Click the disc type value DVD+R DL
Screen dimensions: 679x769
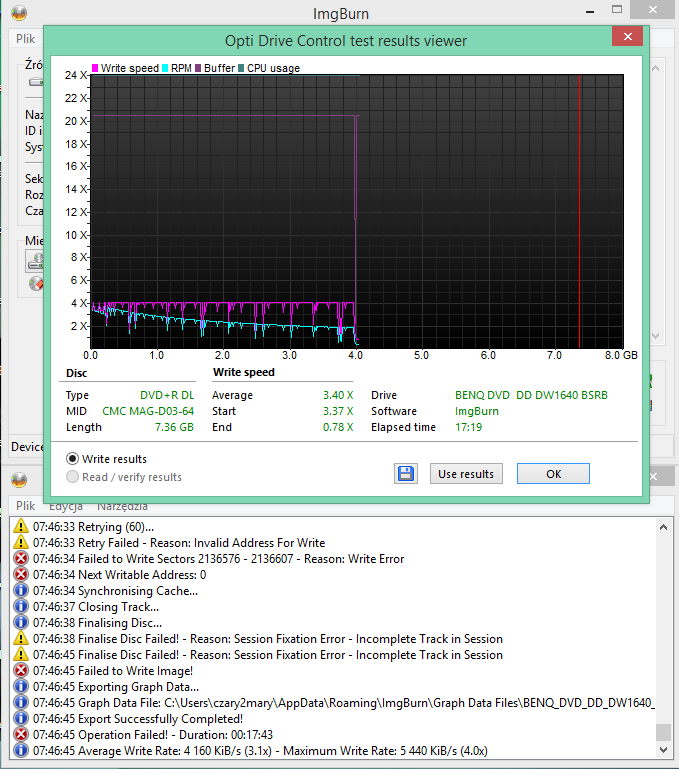click(167, 395)
